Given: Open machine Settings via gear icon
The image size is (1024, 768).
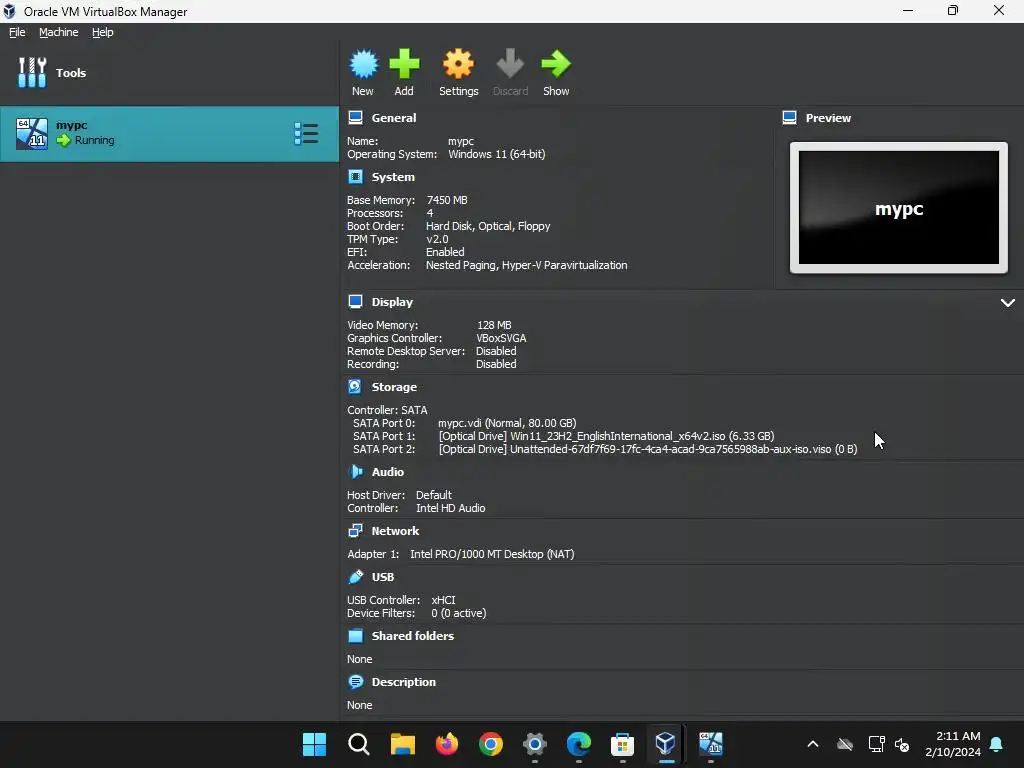Looking at the screenshot, I should pos(458,64).
